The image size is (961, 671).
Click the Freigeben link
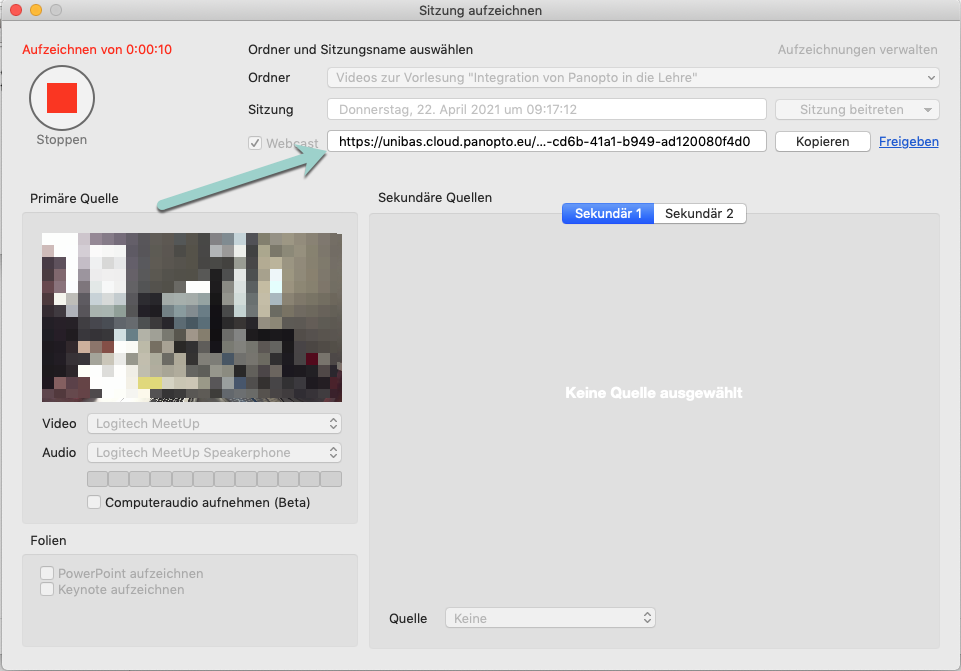pos(908,142)
